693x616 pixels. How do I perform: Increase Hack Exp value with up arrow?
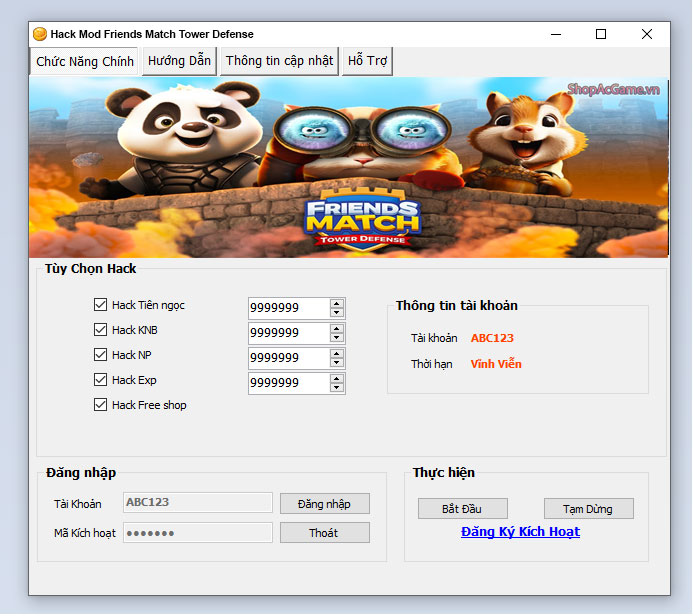[337, 379]
